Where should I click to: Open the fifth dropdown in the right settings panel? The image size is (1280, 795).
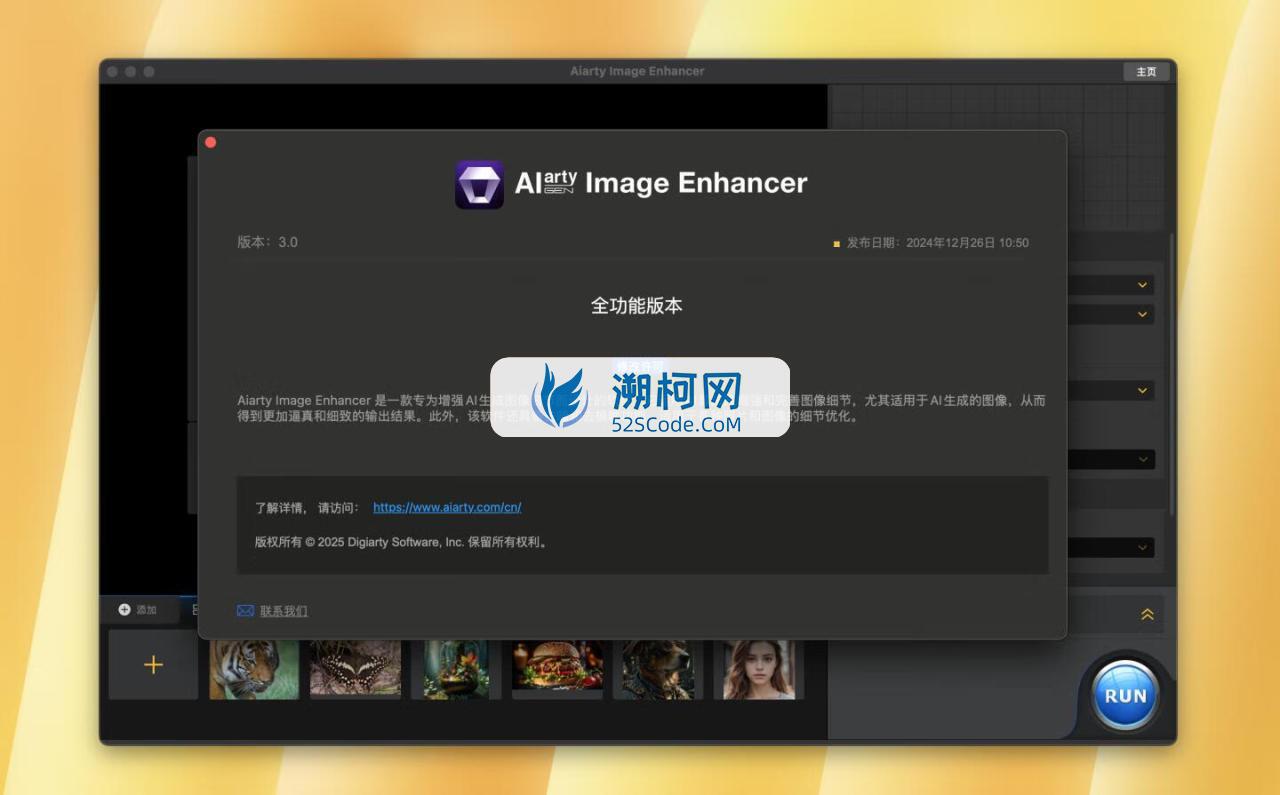pos(1110,548)
